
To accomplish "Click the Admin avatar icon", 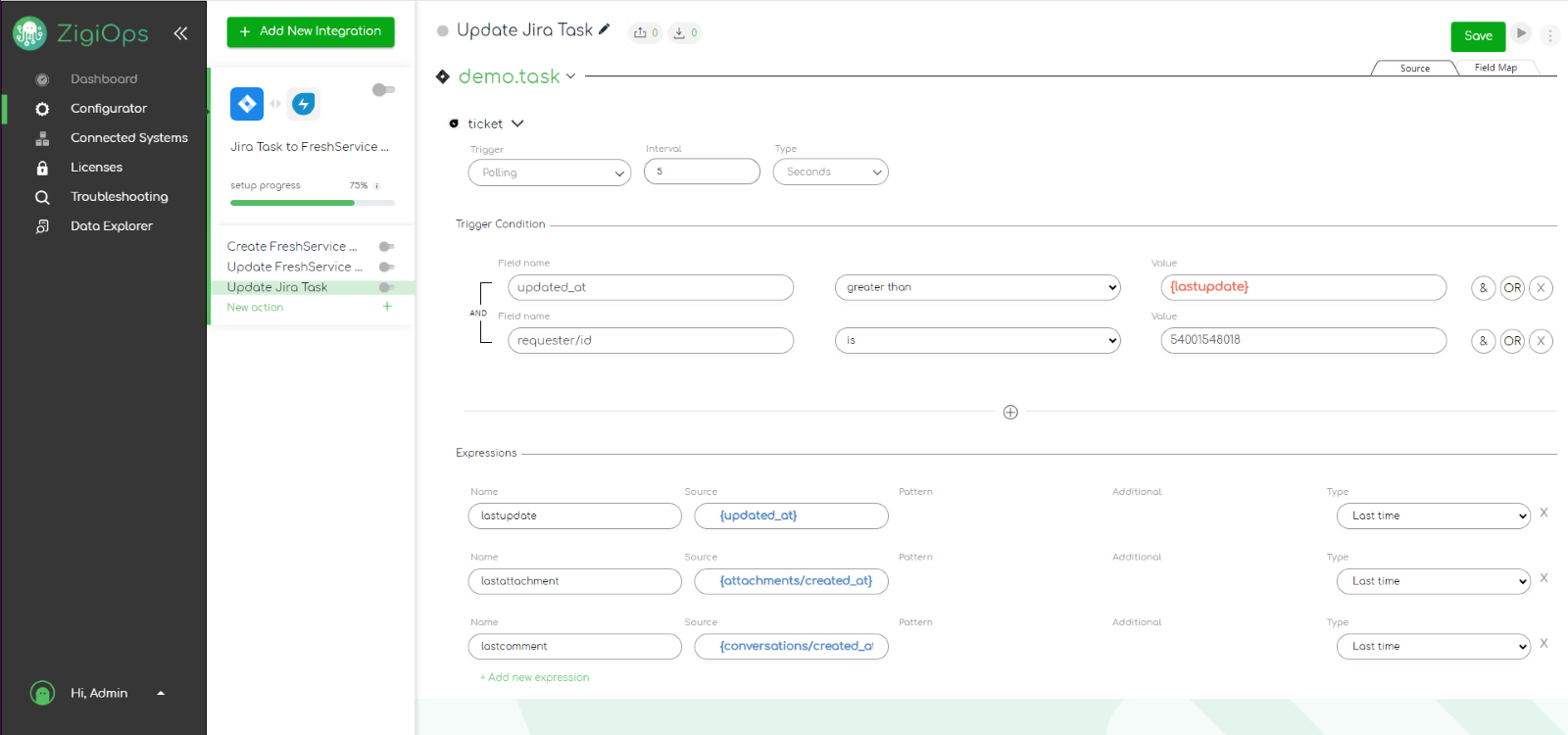I will click(x=42, y=693).
